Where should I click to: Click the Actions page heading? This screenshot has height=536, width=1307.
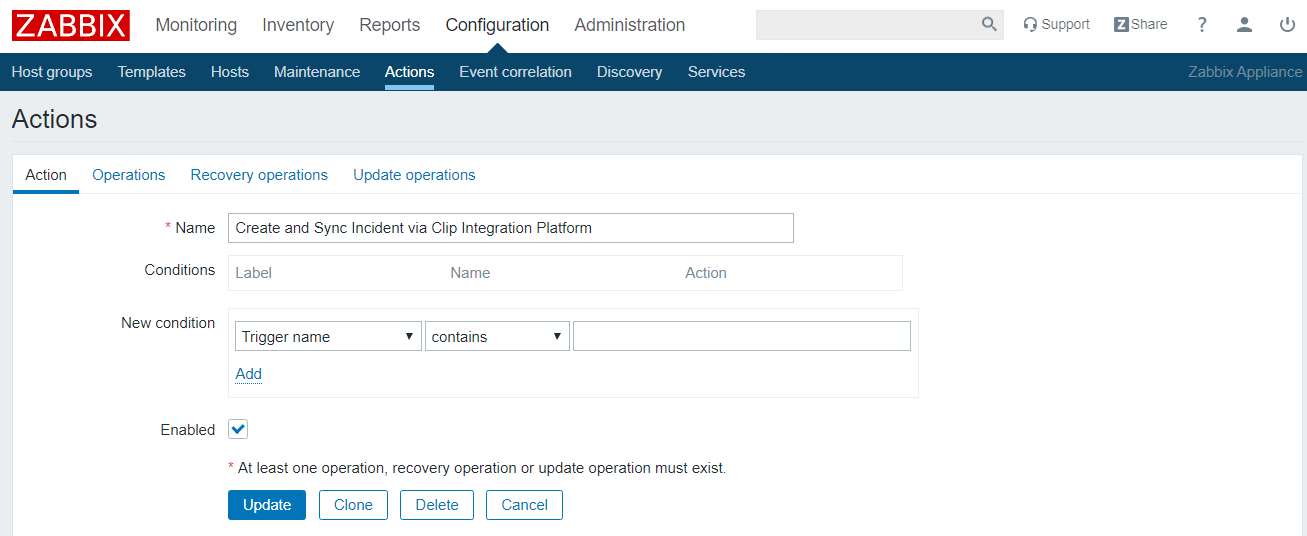pos(54,119)
